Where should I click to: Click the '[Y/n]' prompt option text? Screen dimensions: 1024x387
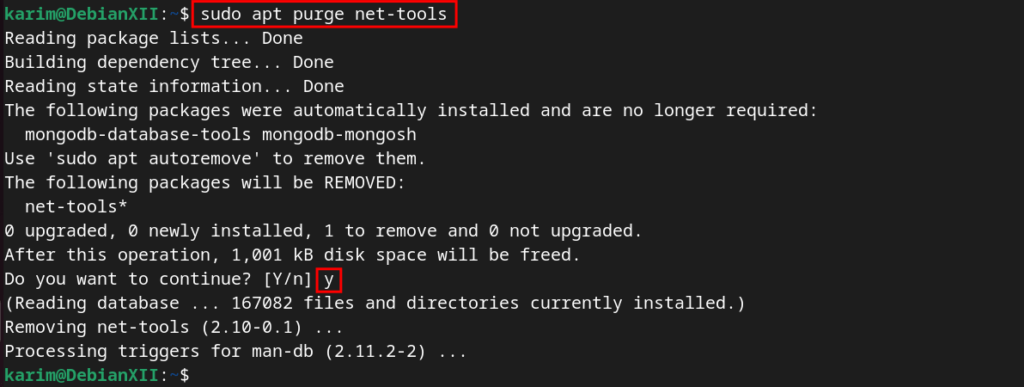coord(287,280)
